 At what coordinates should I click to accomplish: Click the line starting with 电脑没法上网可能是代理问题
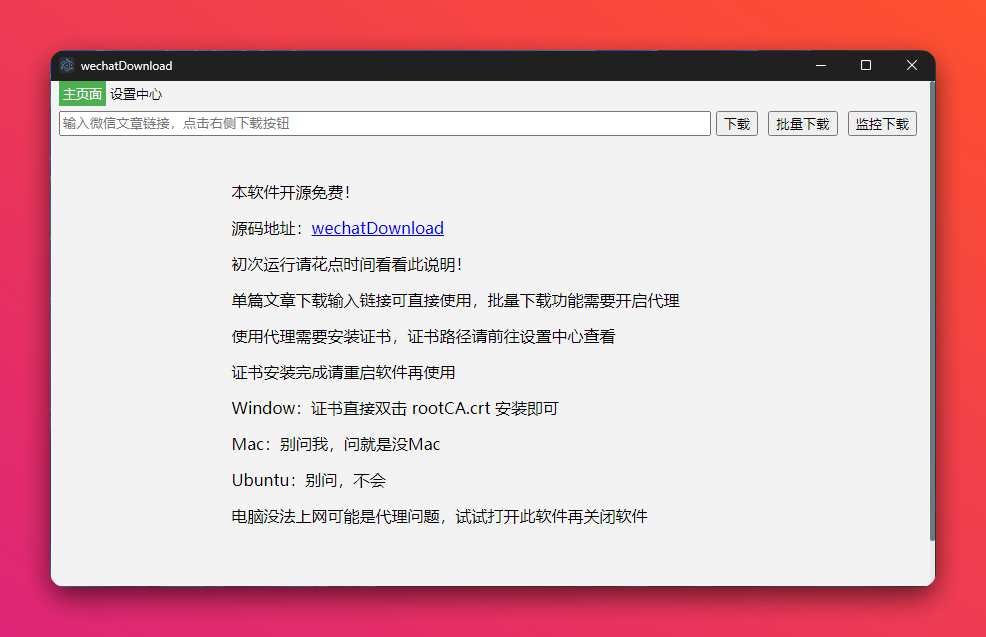439,516
